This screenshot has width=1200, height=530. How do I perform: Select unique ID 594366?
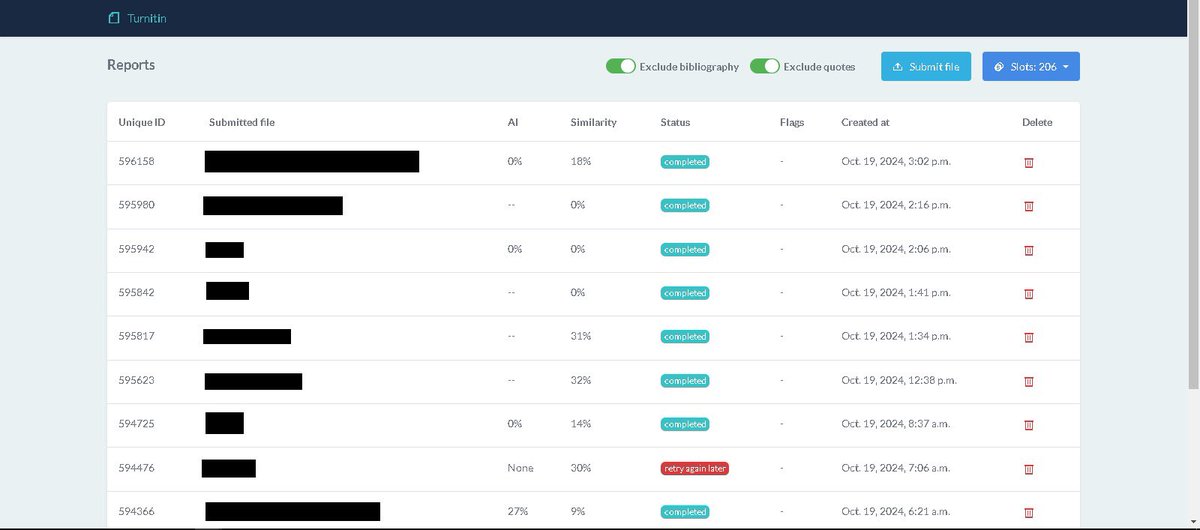[x=136, y=511]
